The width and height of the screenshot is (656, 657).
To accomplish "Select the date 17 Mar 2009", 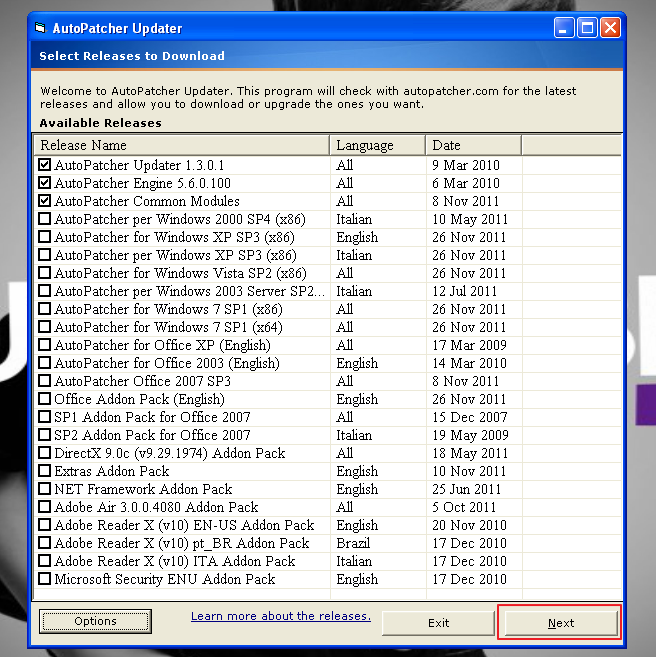I will 469,345.
